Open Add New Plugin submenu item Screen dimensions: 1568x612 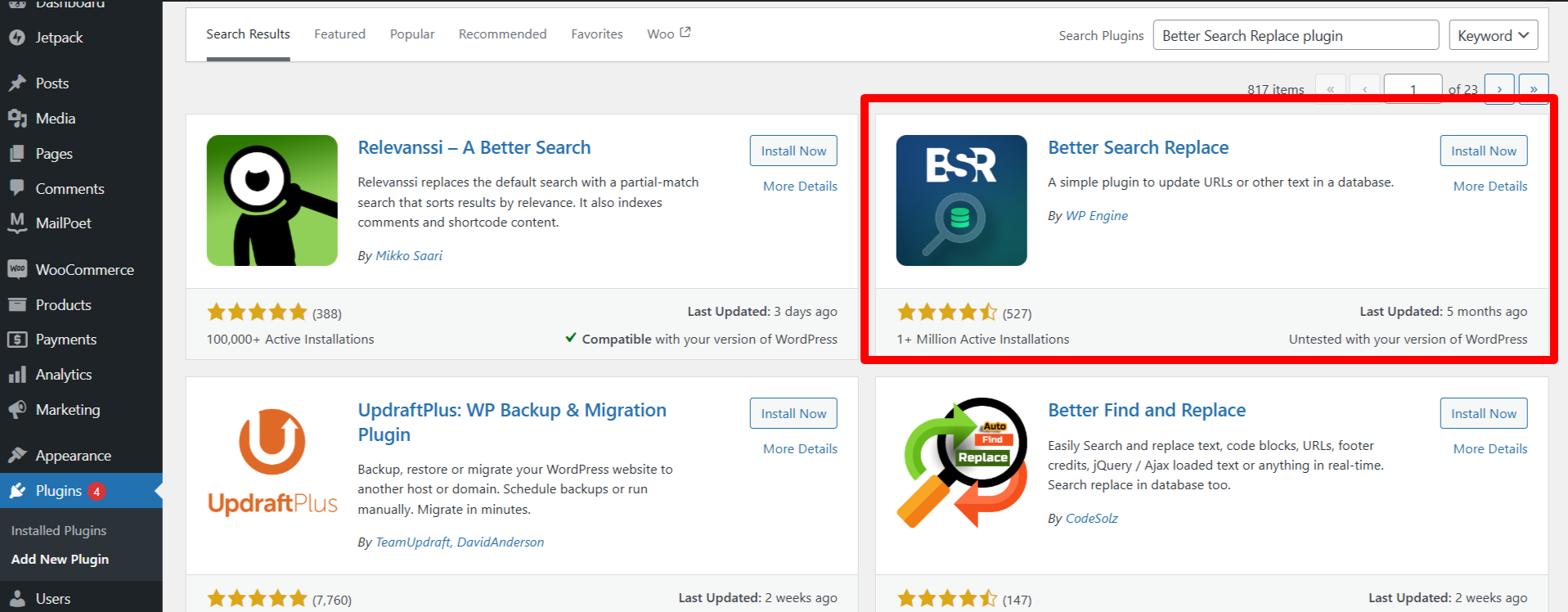pyautogui.click(x=60, y=560)
